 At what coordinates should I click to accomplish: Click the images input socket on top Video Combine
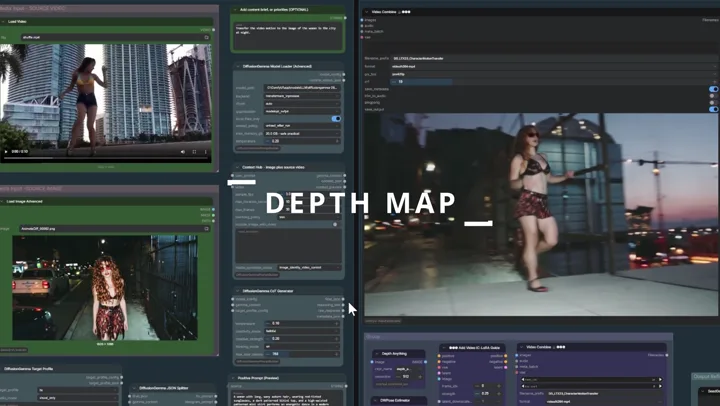tap(362, 20)
